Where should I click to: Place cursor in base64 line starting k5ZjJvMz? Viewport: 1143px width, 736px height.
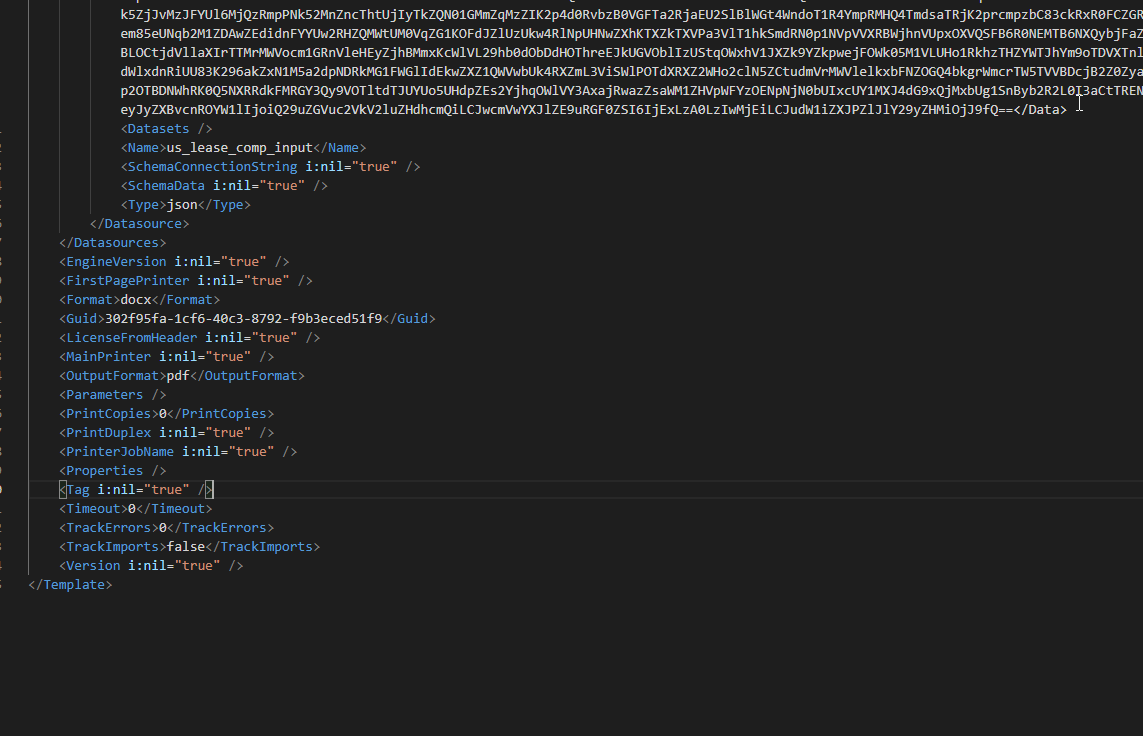point(631,15)
